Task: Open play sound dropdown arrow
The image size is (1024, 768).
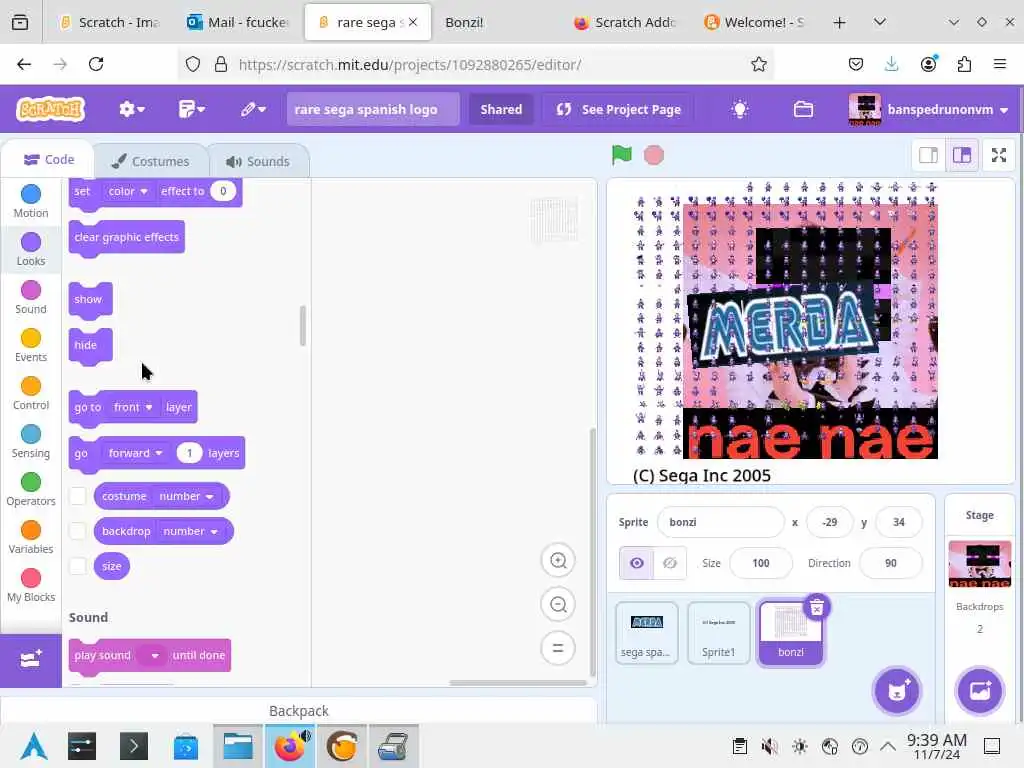Action: [x=155, y=655]
